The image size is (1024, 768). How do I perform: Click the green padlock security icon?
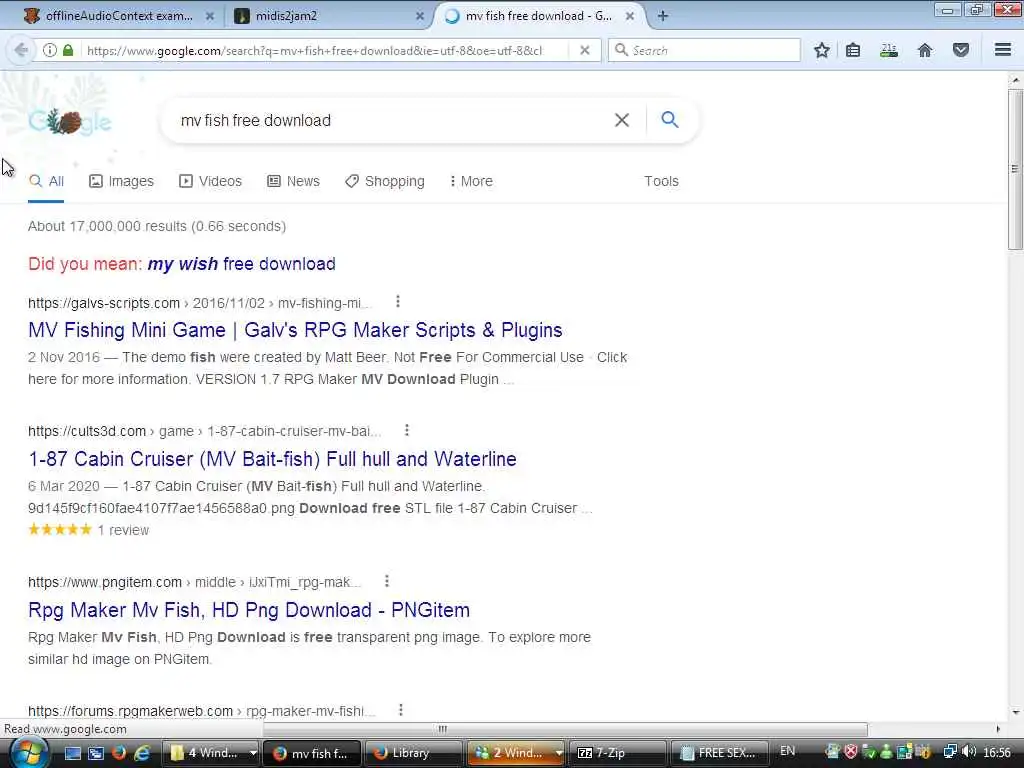coord(68,50)
